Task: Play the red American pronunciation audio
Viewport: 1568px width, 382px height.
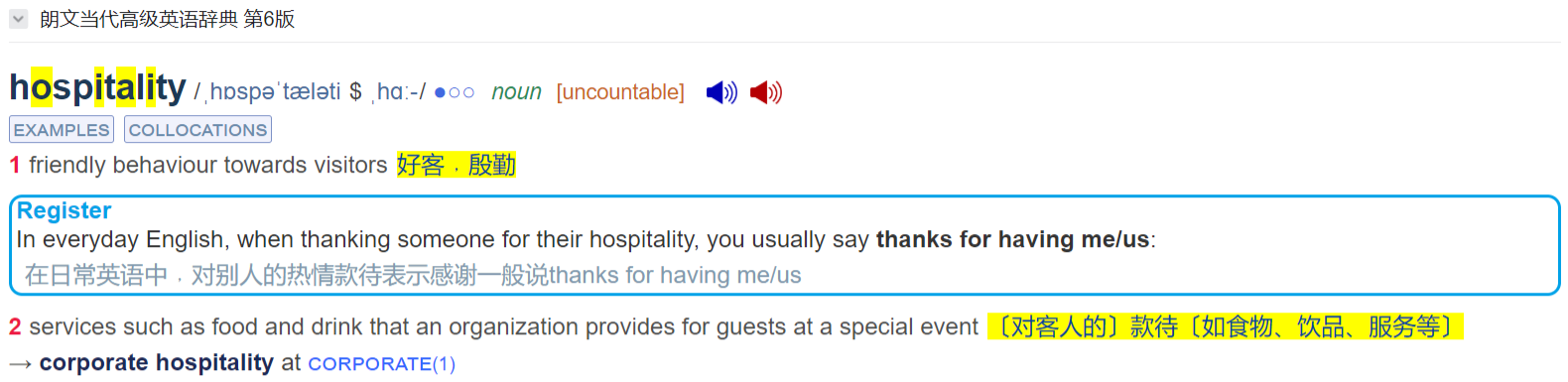Action: [x=766, y=92]
